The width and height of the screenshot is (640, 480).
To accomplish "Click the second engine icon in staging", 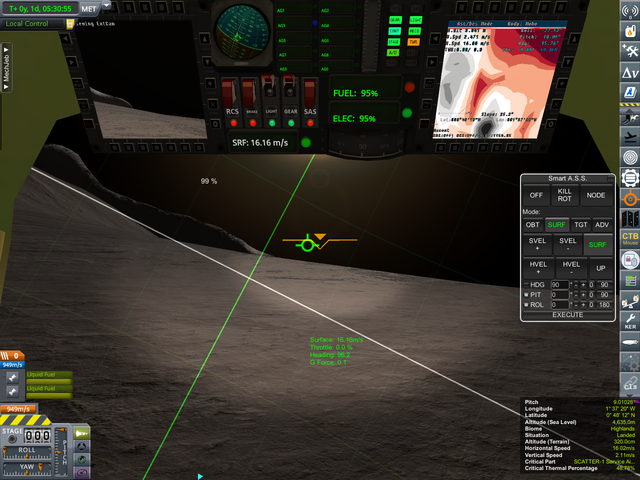I will (x=13, y=391).
